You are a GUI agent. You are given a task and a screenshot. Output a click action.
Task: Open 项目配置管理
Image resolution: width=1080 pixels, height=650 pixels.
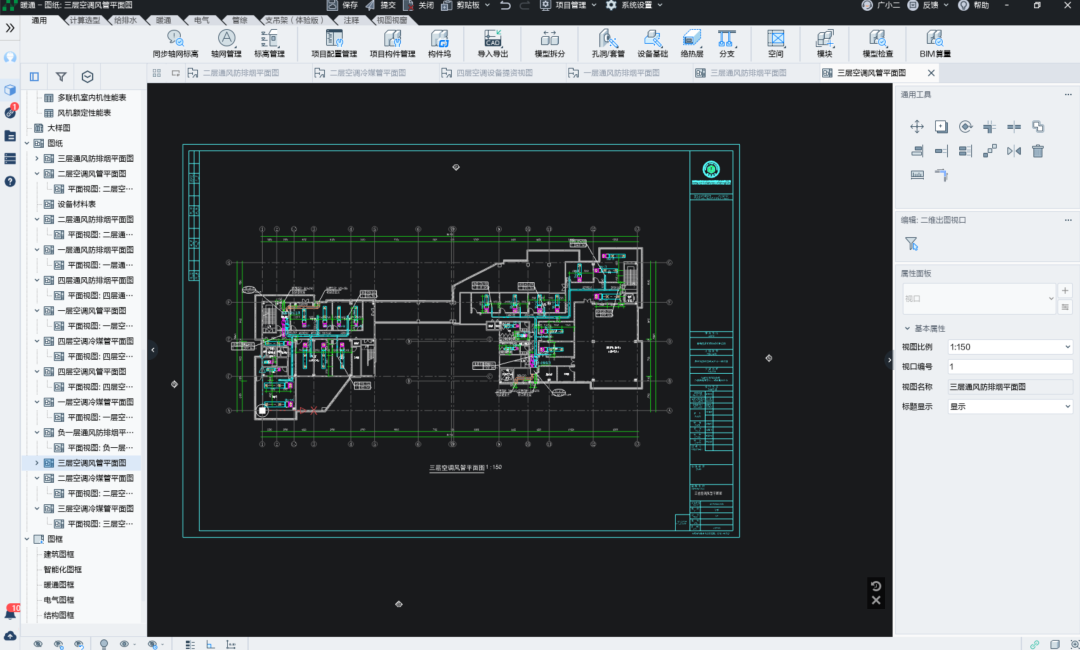point(334,43)
